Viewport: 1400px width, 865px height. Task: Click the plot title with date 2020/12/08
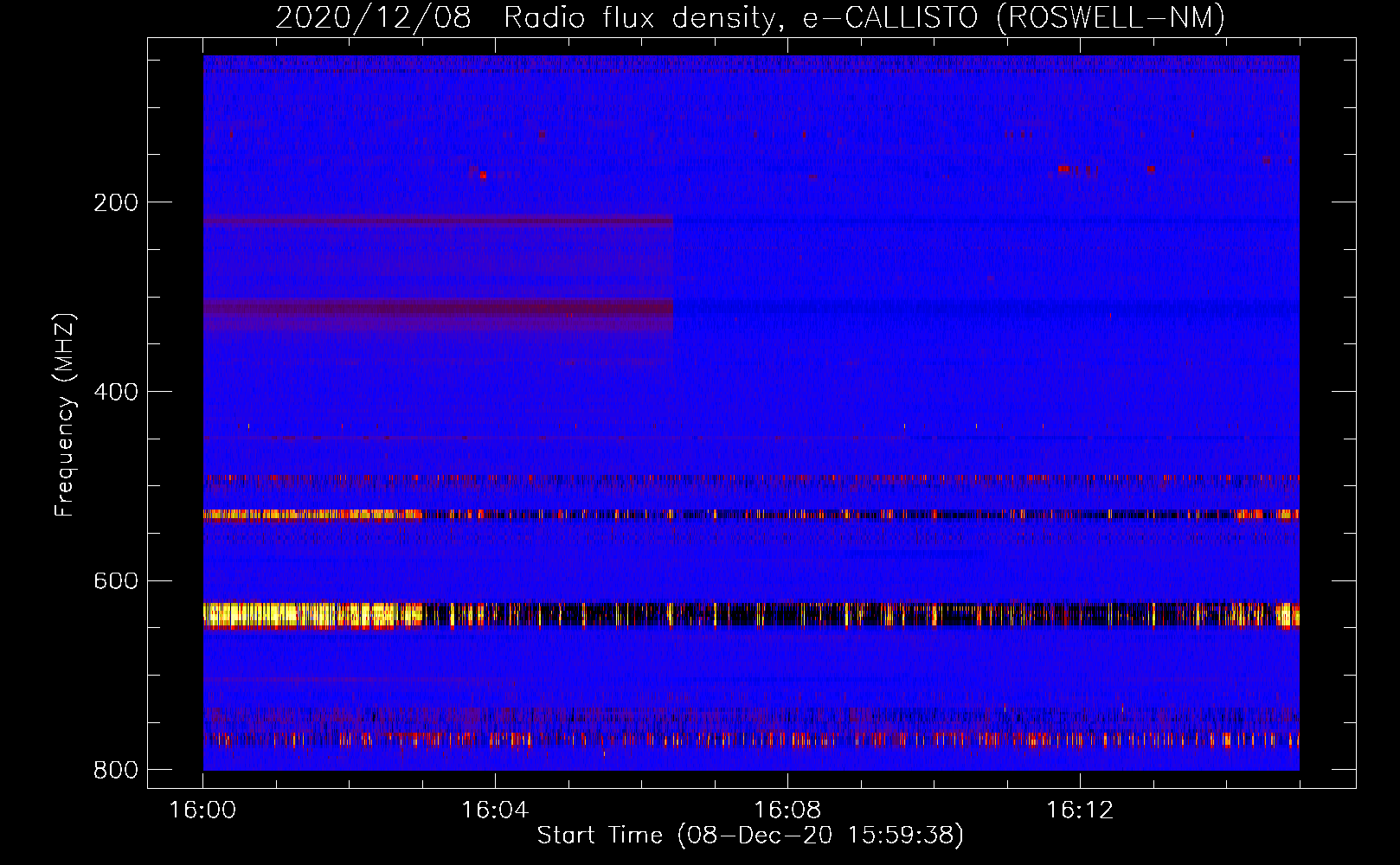pos(750,18)
